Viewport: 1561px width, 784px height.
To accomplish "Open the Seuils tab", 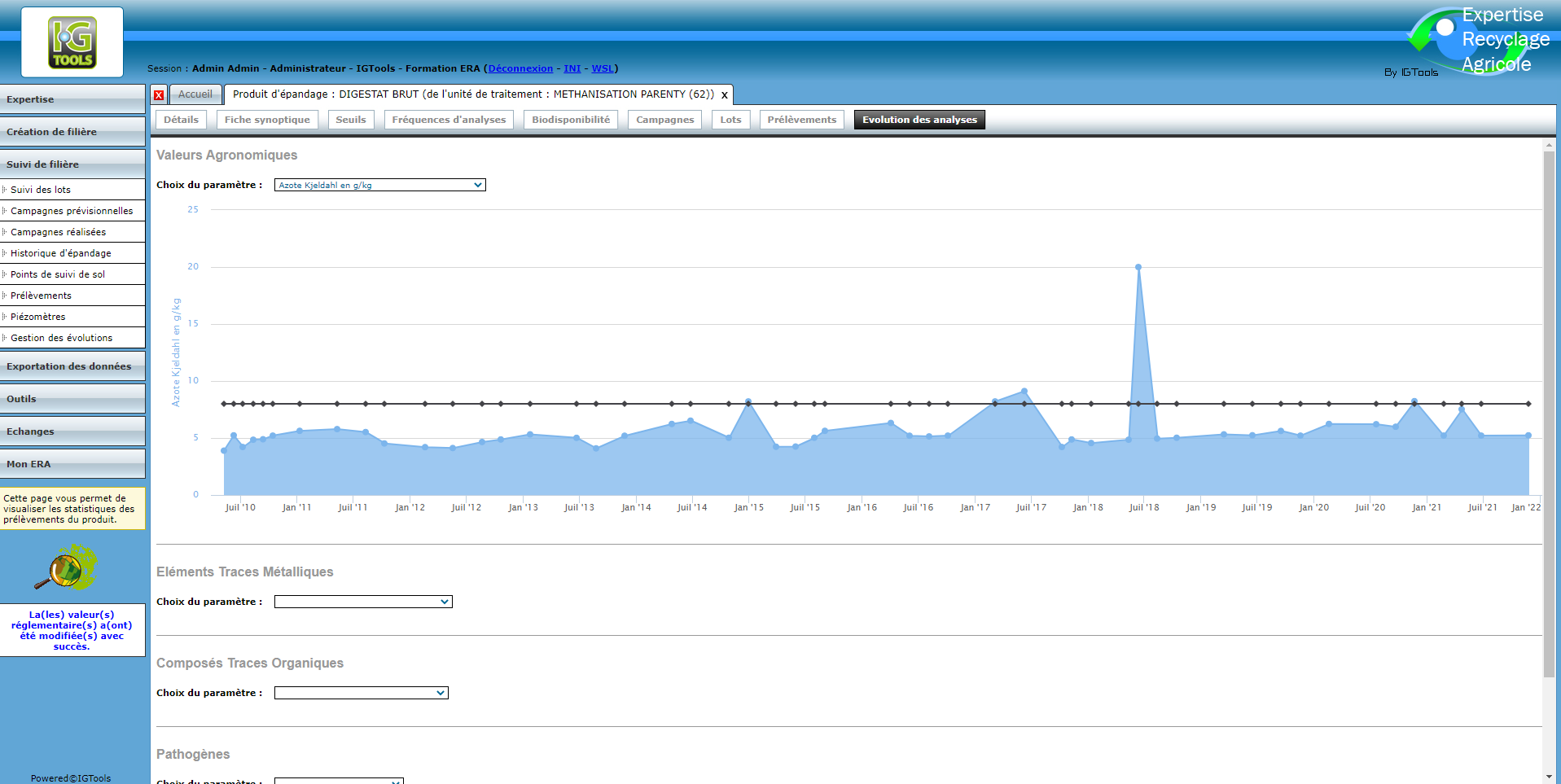I will click(x=351, y=120).
